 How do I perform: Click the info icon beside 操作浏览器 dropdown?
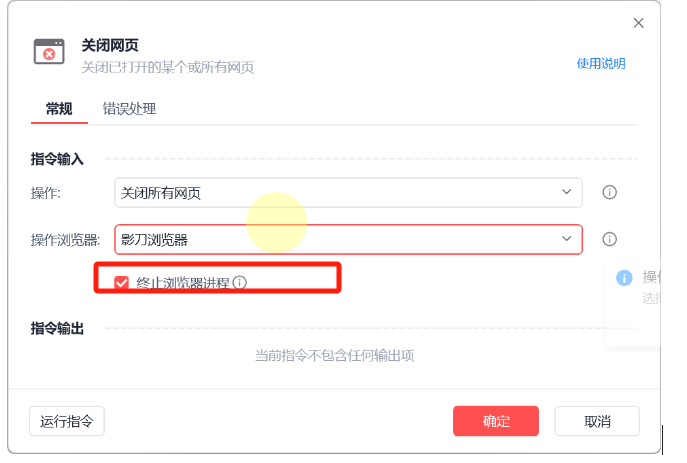coord(609,240)
